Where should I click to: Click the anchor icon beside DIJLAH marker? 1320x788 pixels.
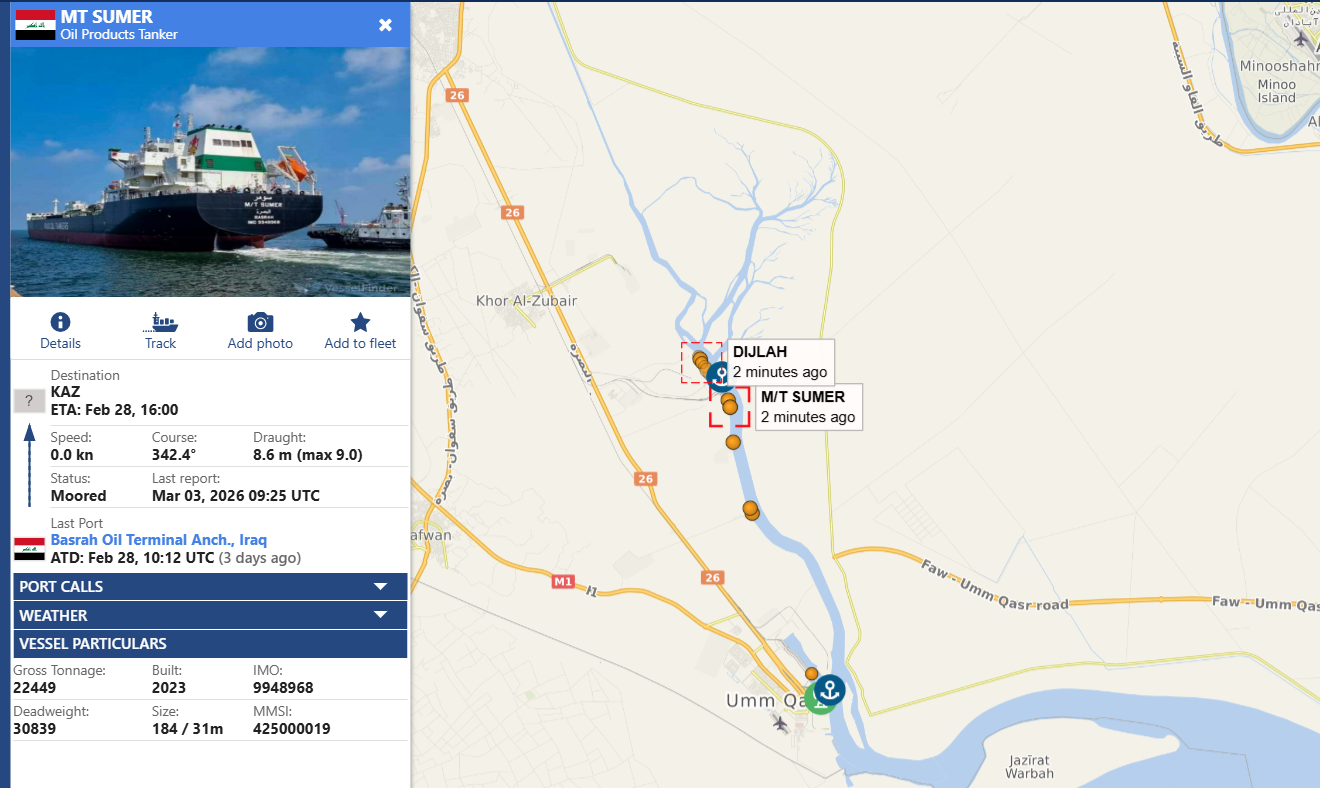(x=719, y=375)
